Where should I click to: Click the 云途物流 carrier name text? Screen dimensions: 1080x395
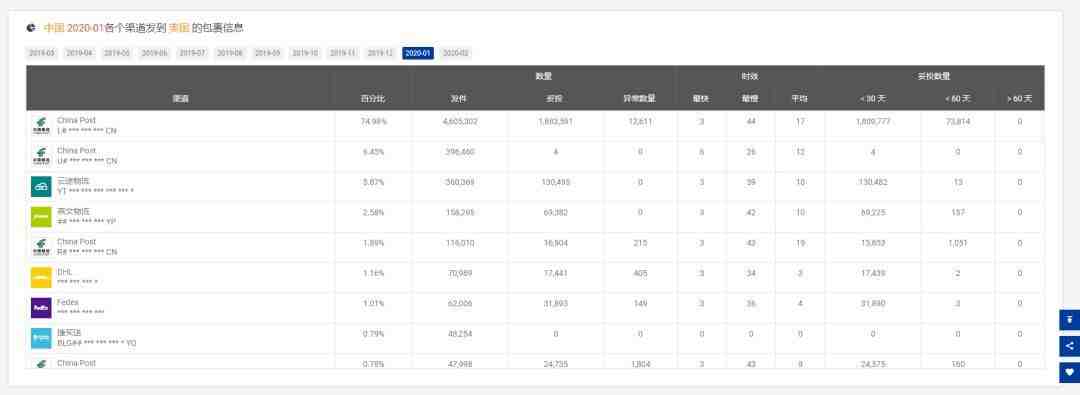point(74,181)
